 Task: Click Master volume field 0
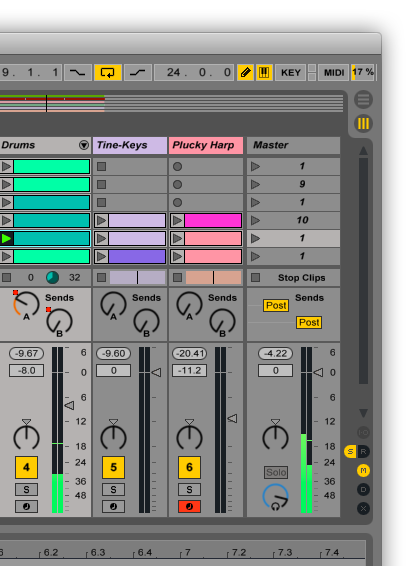tap(275, 371)
